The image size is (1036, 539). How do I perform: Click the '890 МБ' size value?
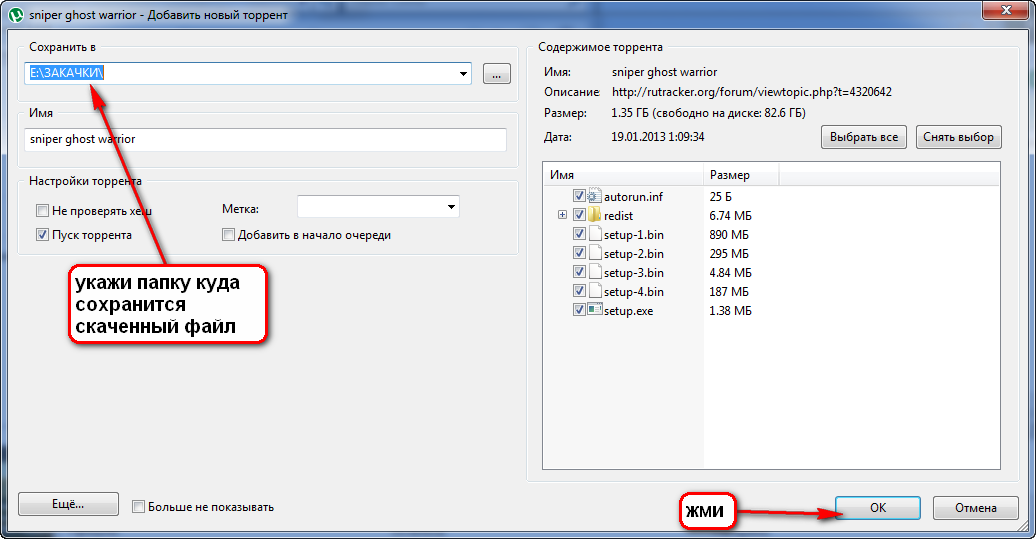[x=729, y=235]
